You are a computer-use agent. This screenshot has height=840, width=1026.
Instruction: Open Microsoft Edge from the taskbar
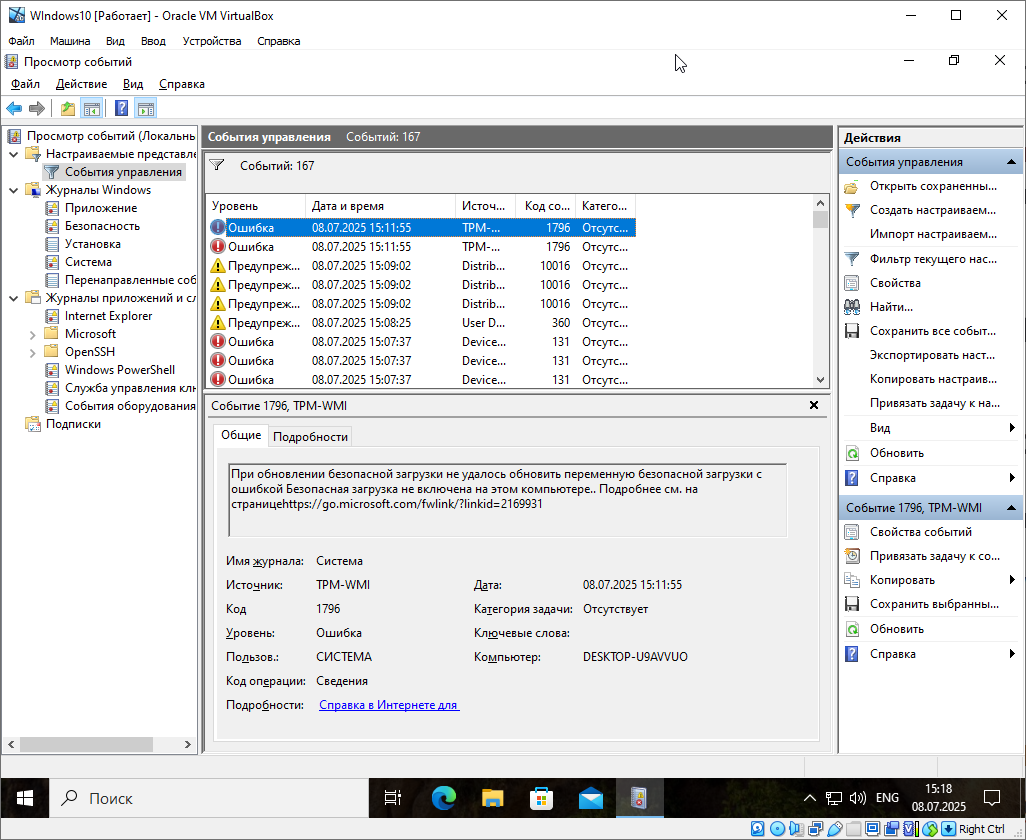(444, 798)
